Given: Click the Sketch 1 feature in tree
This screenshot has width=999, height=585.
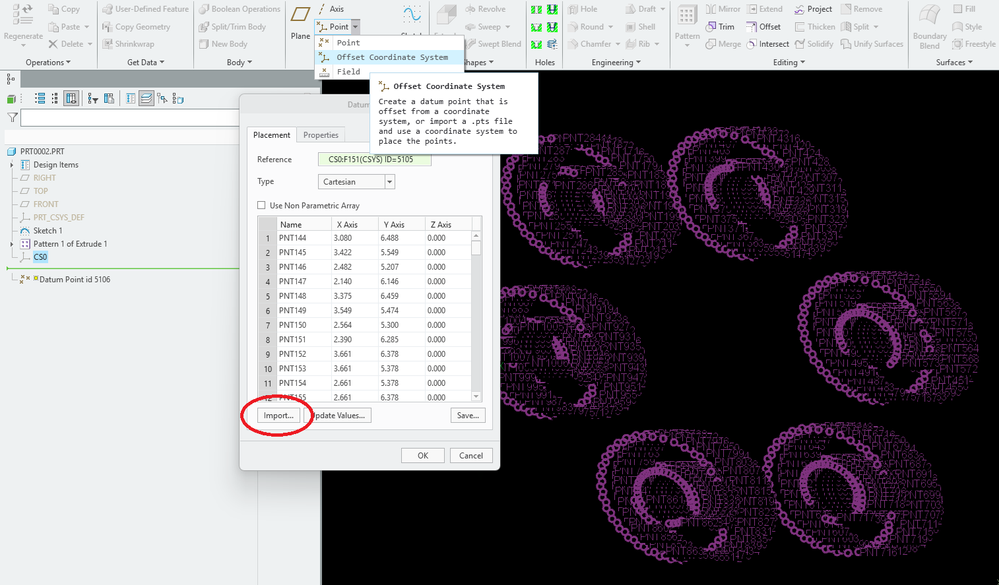Looking at the screenshot, I should tap(46, 230).
